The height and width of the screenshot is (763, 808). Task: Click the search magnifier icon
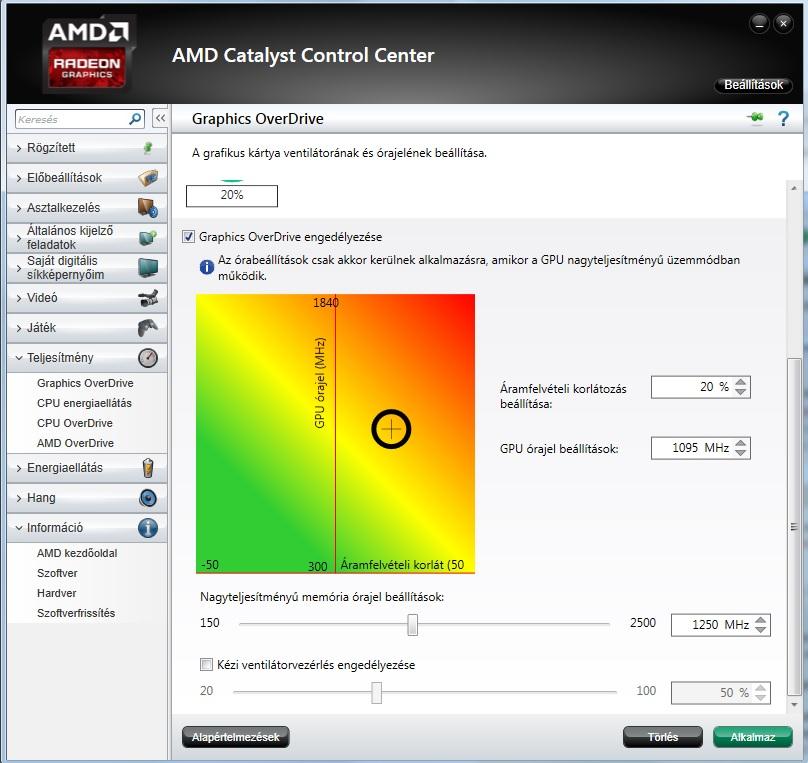point(135,119)
